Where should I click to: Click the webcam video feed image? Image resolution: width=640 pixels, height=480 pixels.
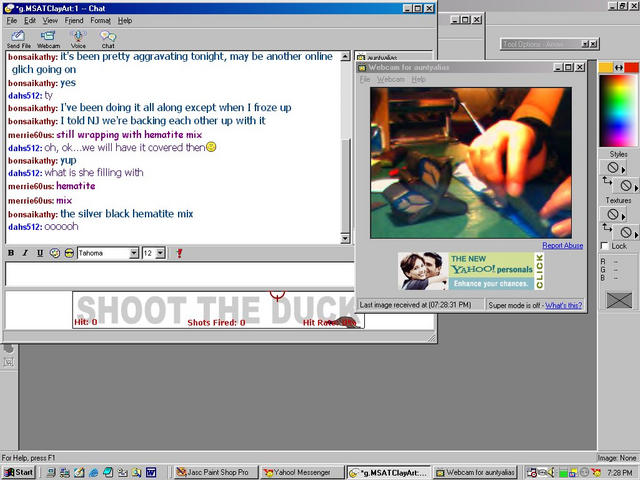(x=471, y=163)
